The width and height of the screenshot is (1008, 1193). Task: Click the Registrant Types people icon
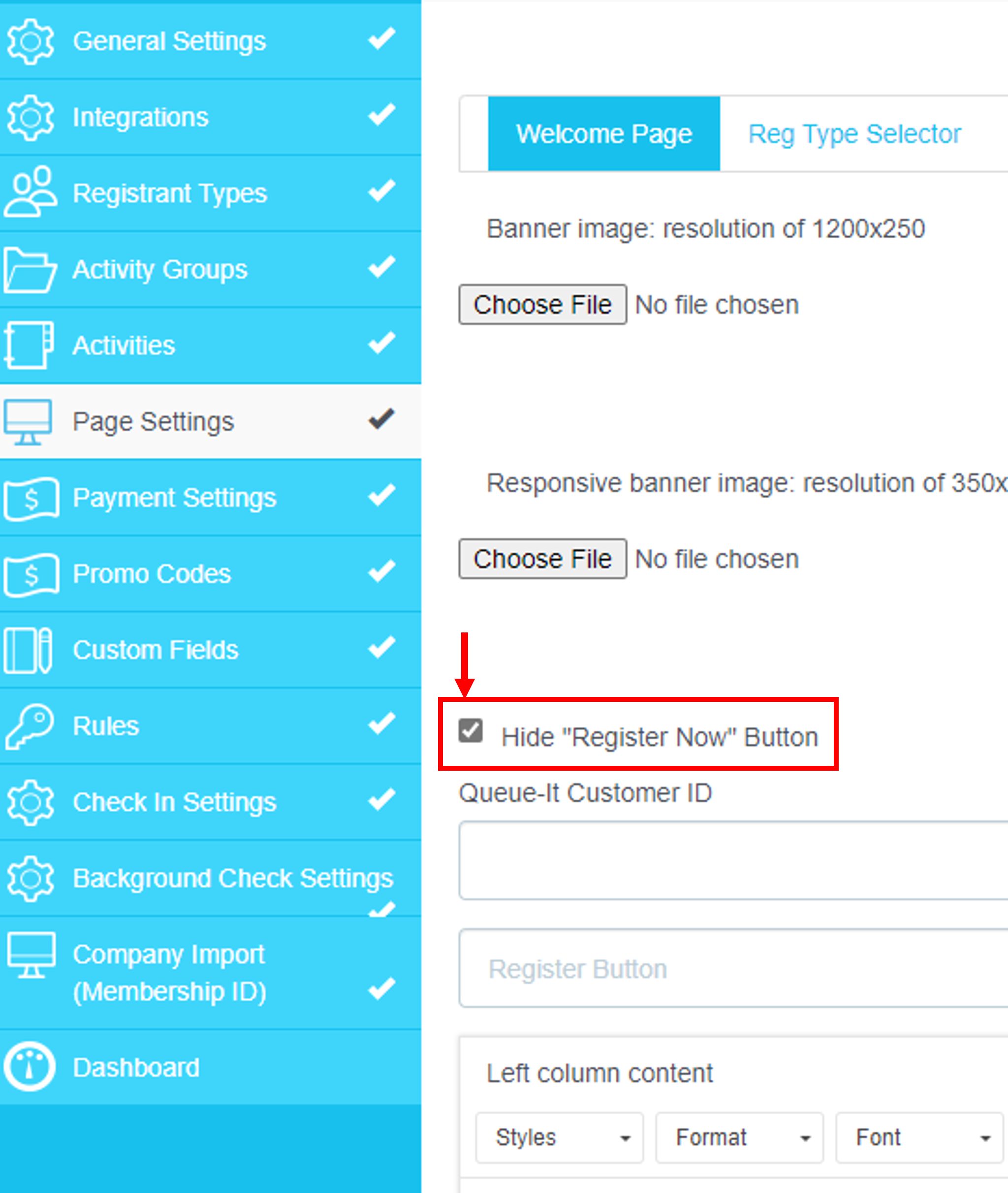[x=31, y=192]
